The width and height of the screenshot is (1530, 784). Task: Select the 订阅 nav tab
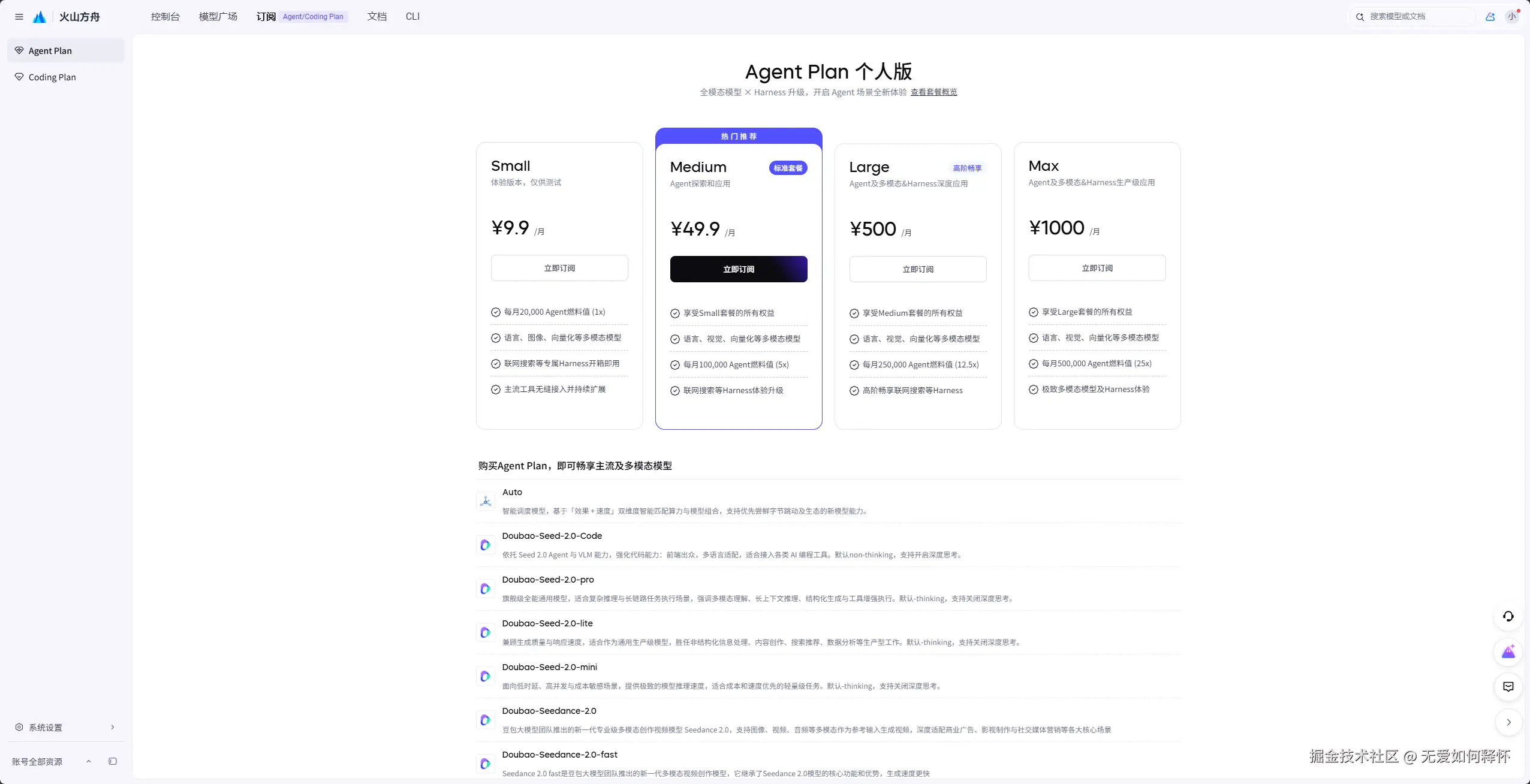[x=266, y=17]
